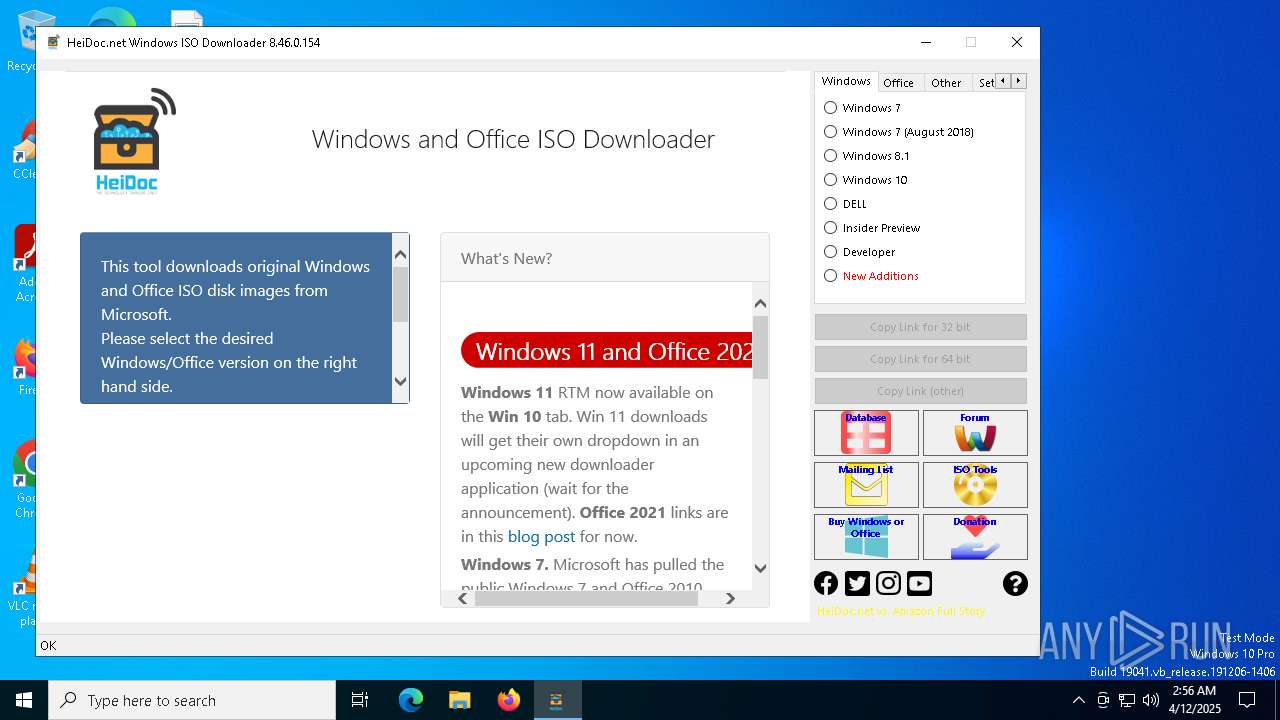Open the Mailing List icon button
This screenshot has width=1280, height=720.
[x=866, y=485]
